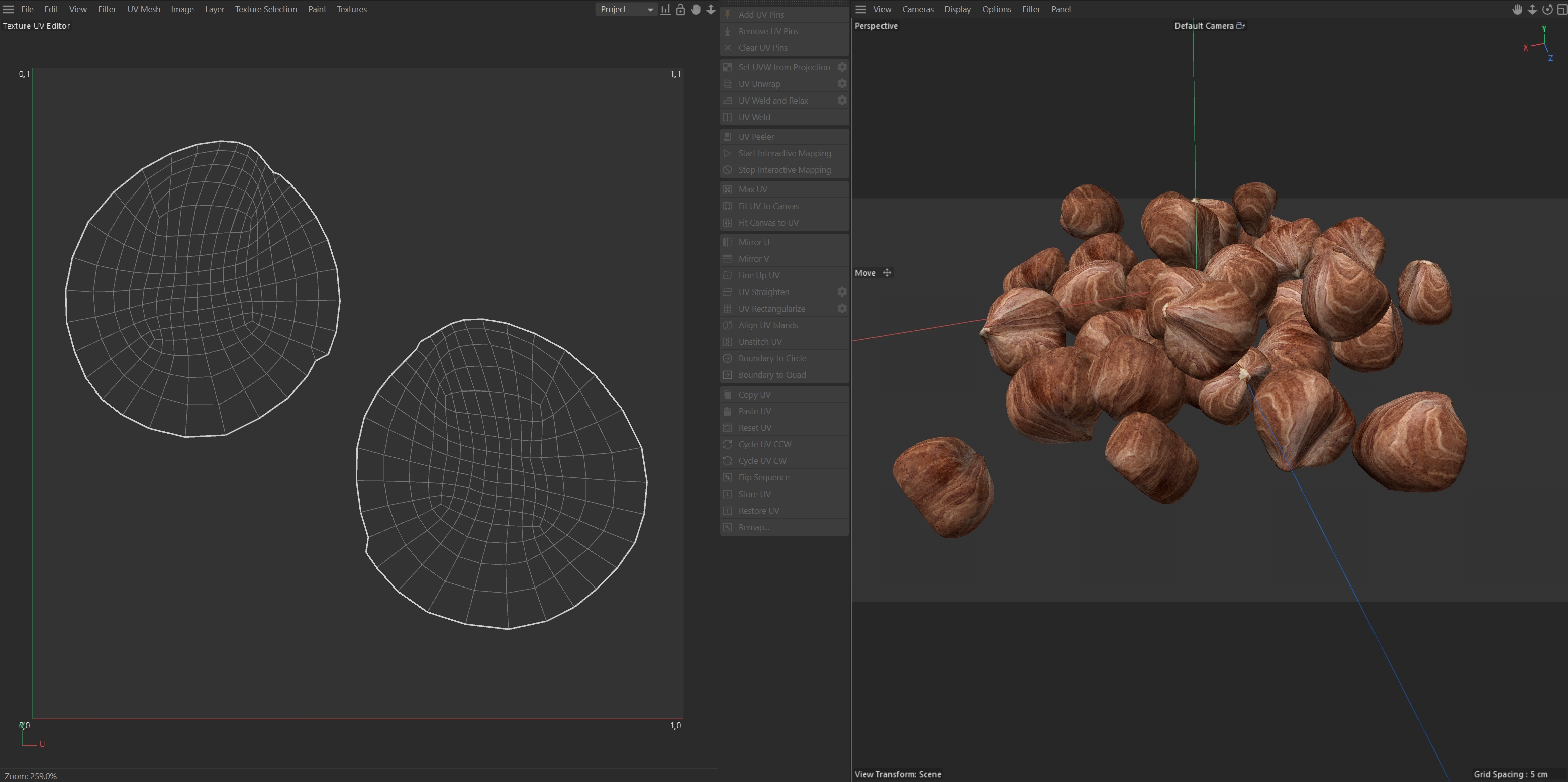Click the pan hand icon in UV editor

click(696, 9)
